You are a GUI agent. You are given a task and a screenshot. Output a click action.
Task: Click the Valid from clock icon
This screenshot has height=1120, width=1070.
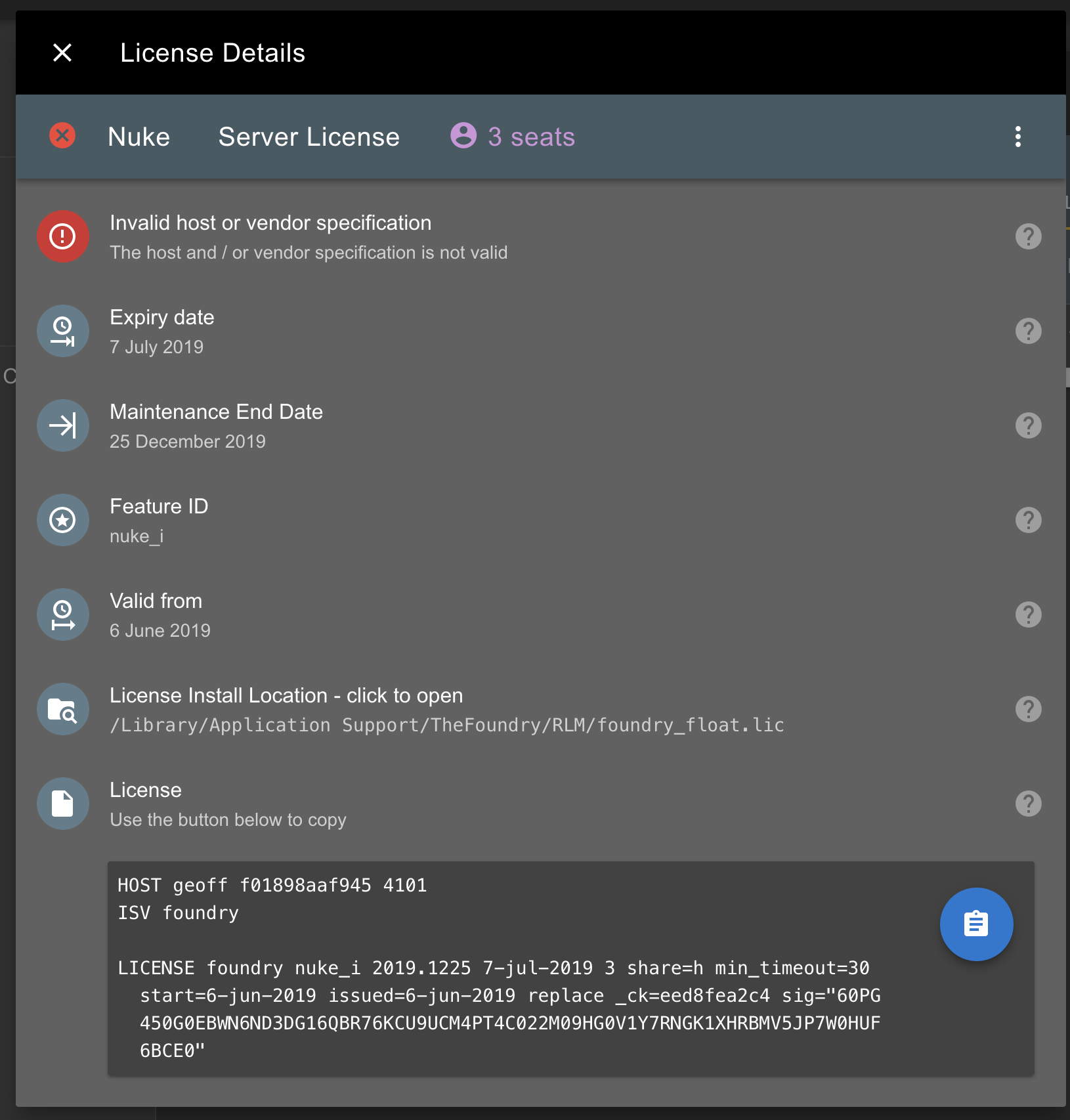63,614
